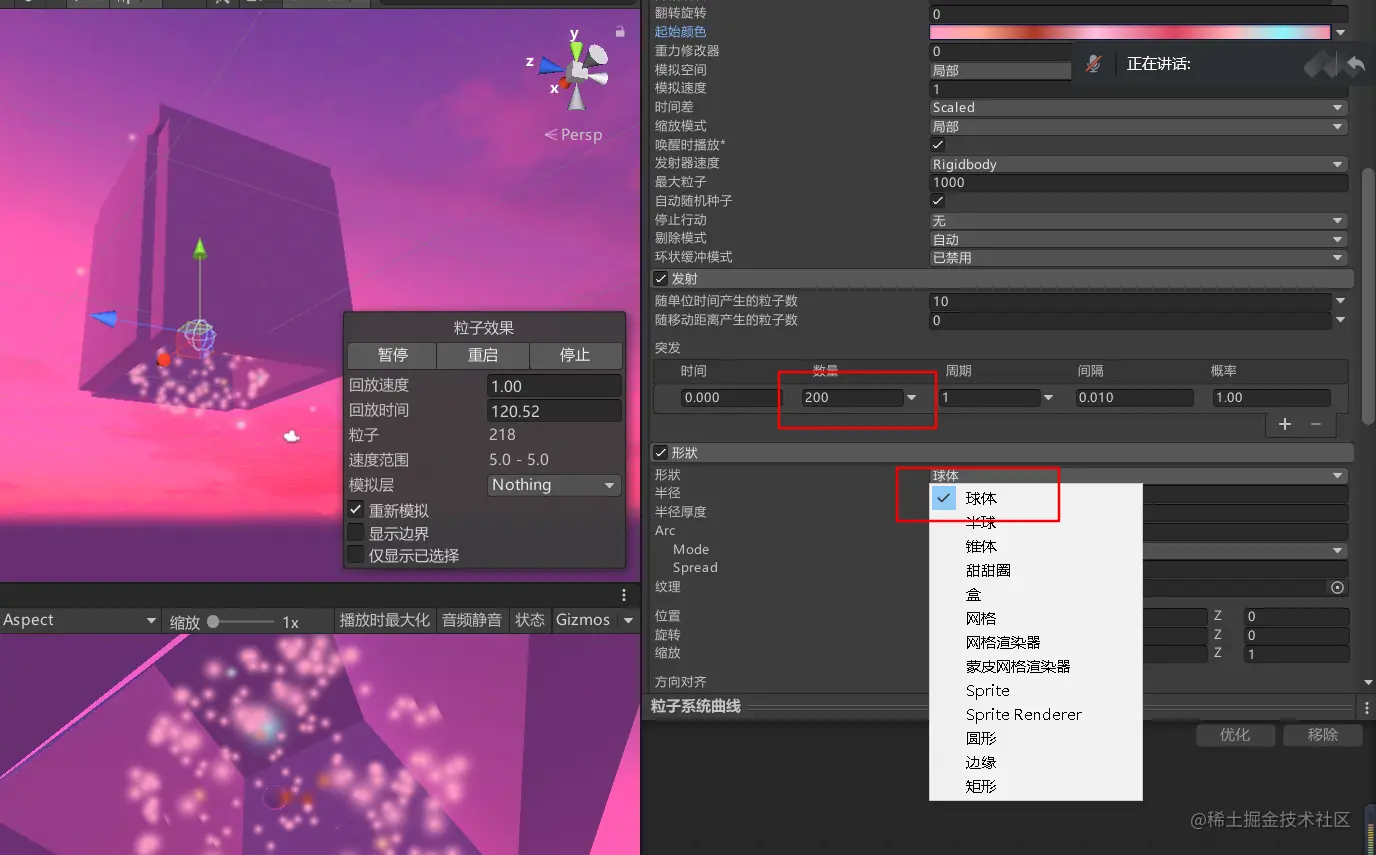
Task: Select 甜甜圈 shape option
Action: [1036, 570]
